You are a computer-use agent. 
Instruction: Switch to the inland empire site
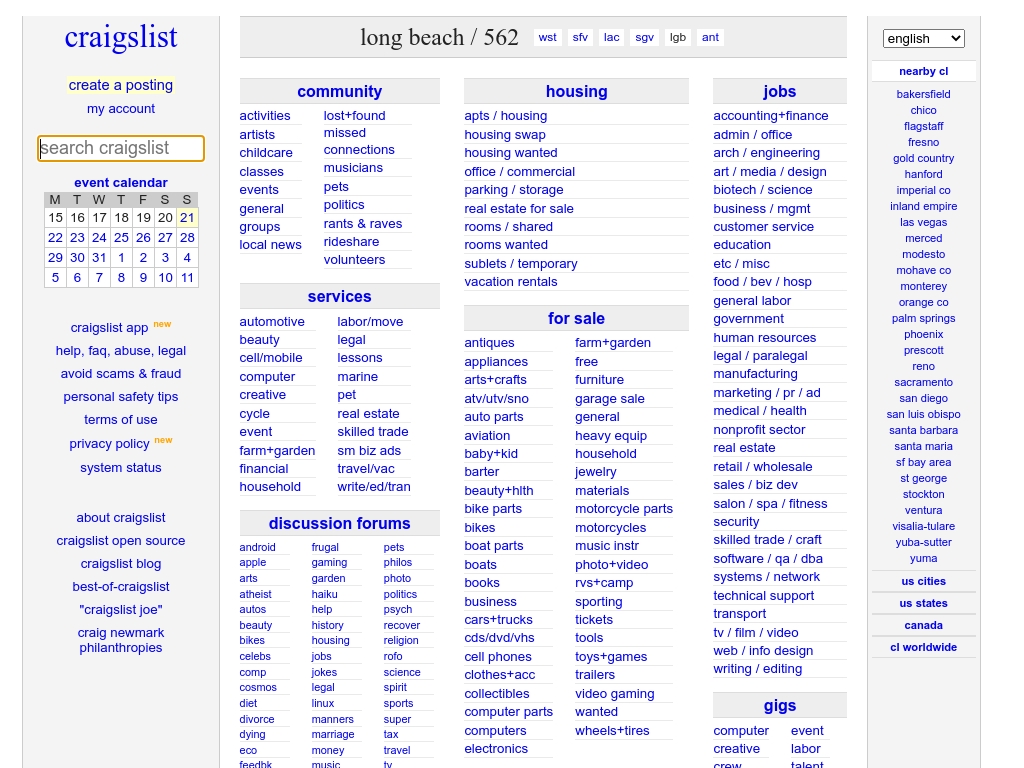tap(923, 206)
